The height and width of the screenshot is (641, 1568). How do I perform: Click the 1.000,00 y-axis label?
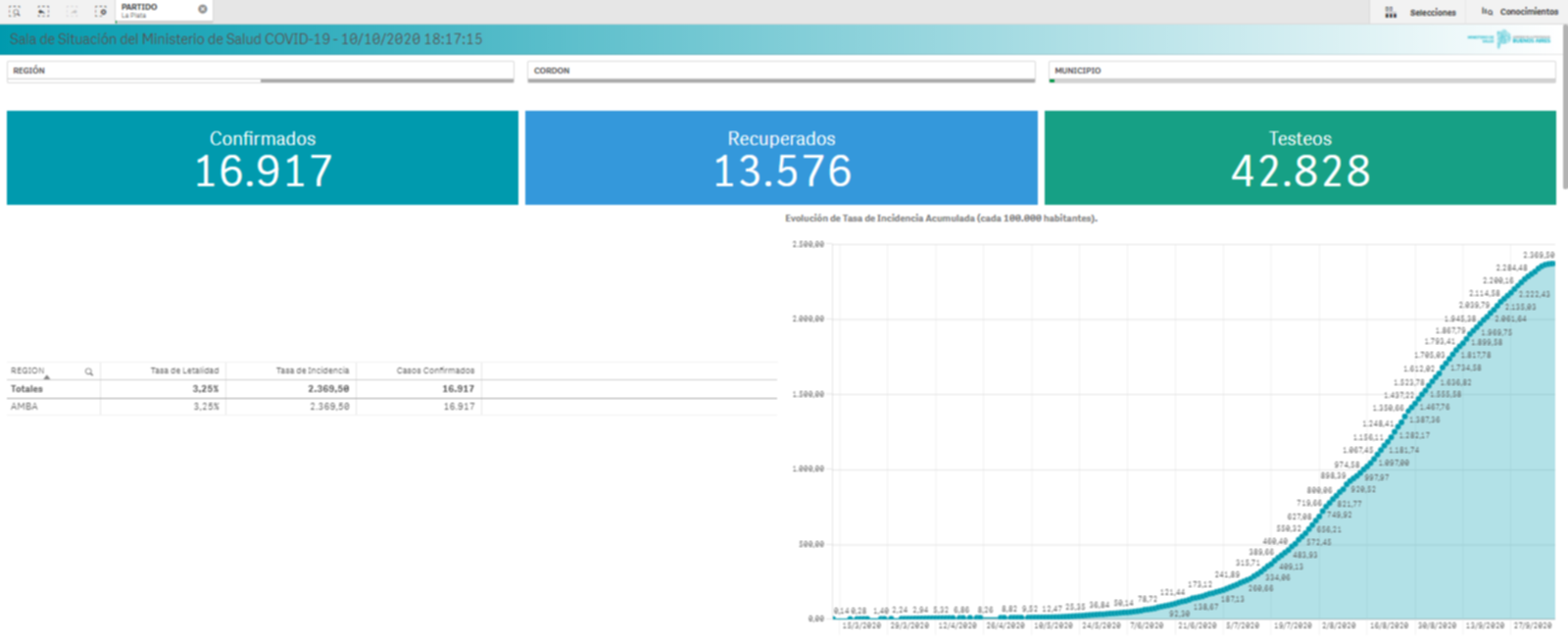808,468
